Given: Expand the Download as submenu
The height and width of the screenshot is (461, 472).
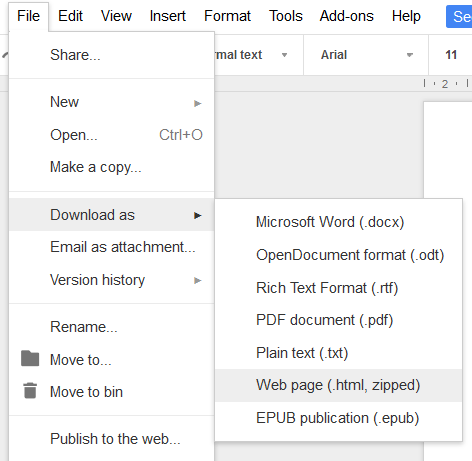Looking at the screenshot, I should click(111, 215).
